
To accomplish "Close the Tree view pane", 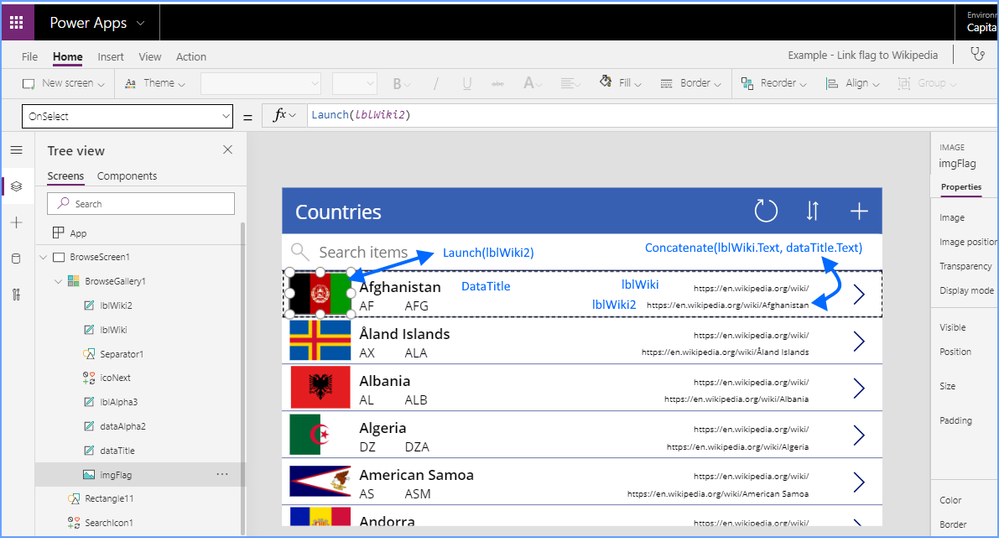I will [x=227, y=149].
